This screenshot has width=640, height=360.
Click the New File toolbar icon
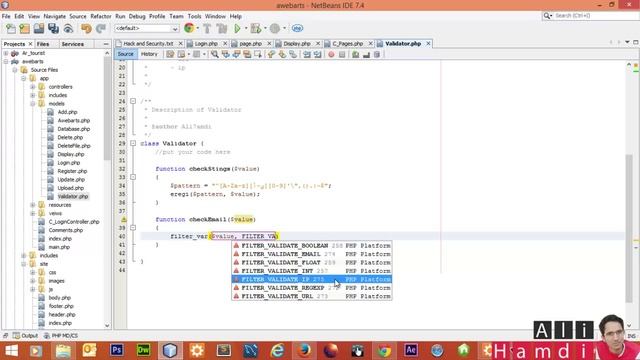11,29
